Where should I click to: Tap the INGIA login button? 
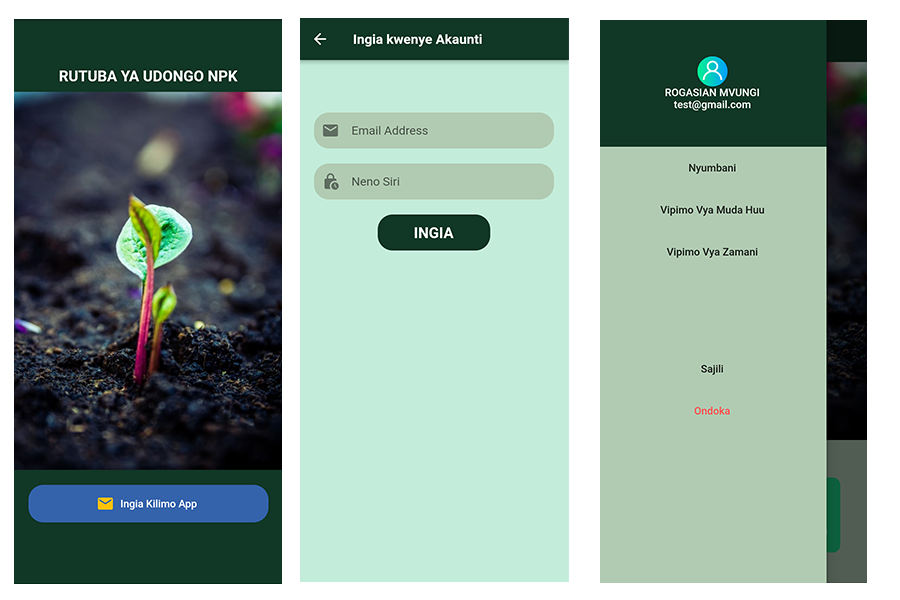tap(433, 233)
